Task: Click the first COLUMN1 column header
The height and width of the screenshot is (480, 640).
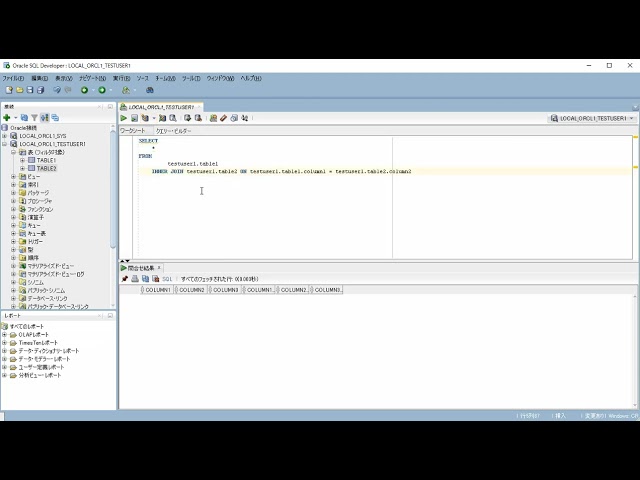Action: (x=157, y=290)
